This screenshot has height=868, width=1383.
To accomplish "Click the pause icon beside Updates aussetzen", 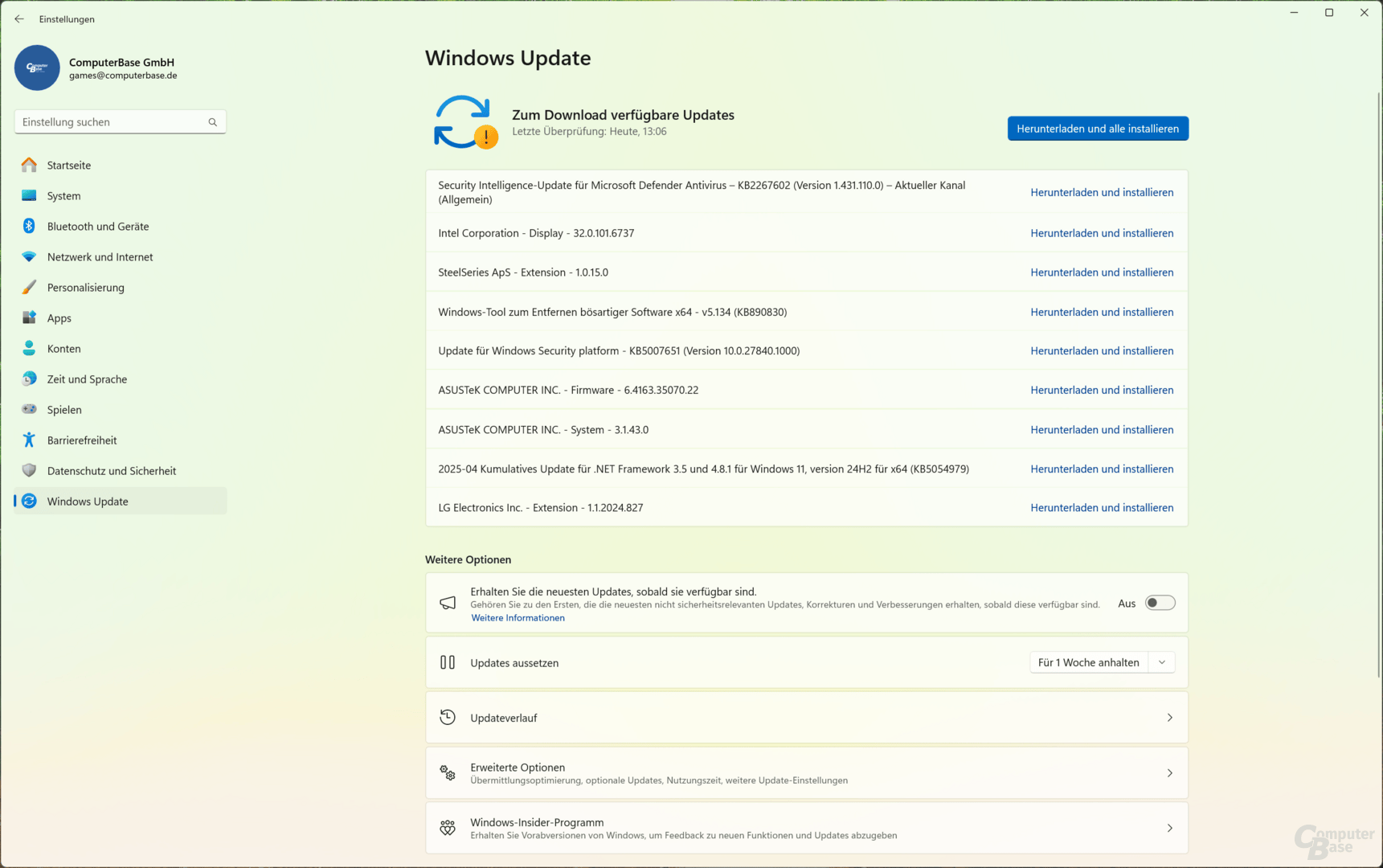I will tap(448, 662).
